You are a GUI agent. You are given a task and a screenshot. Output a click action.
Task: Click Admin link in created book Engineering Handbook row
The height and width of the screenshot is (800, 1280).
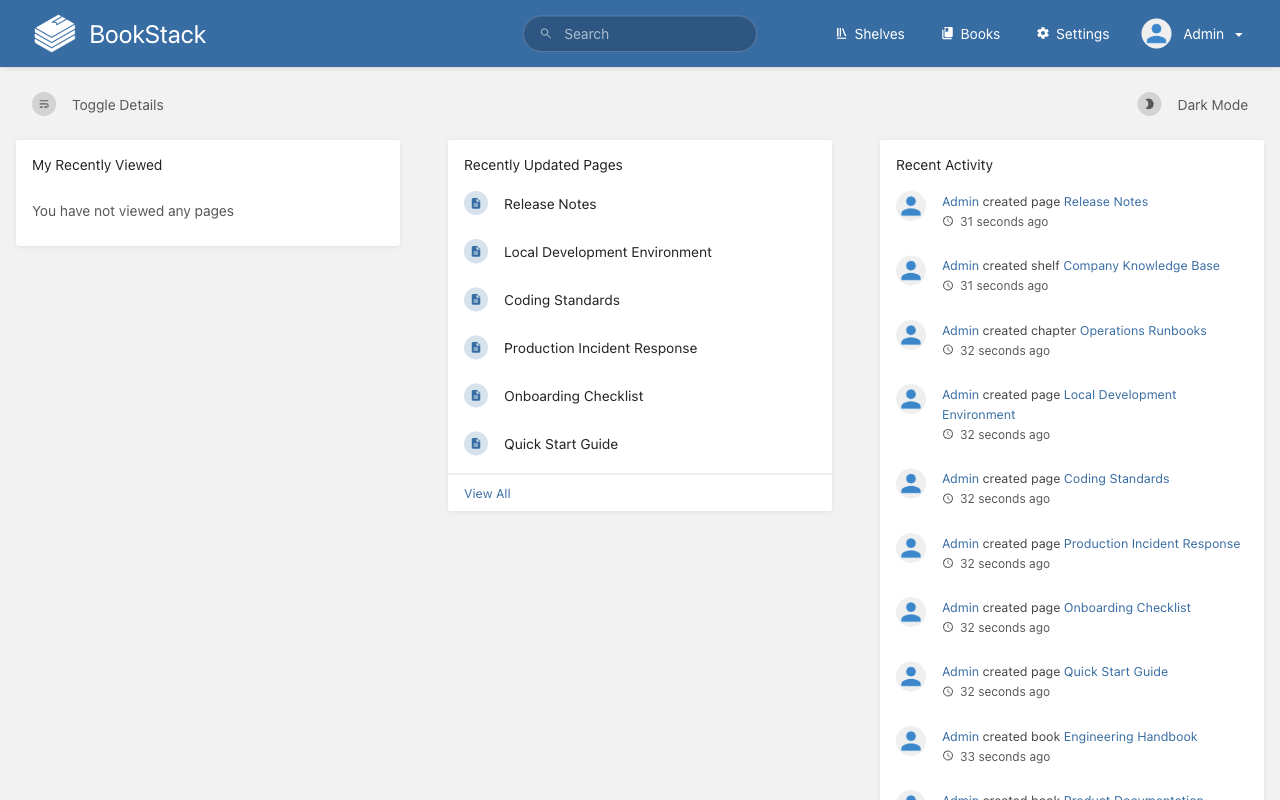960,736
